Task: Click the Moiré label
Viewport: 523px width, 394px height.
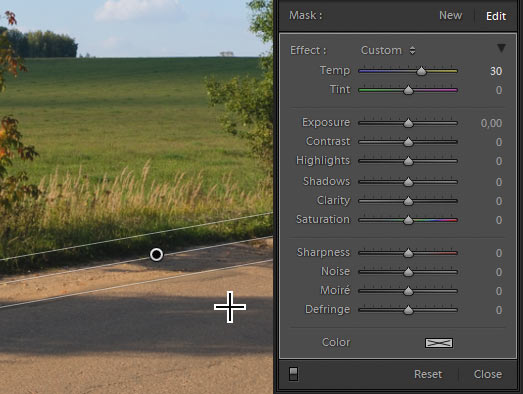Action: (x=335, y=290)
